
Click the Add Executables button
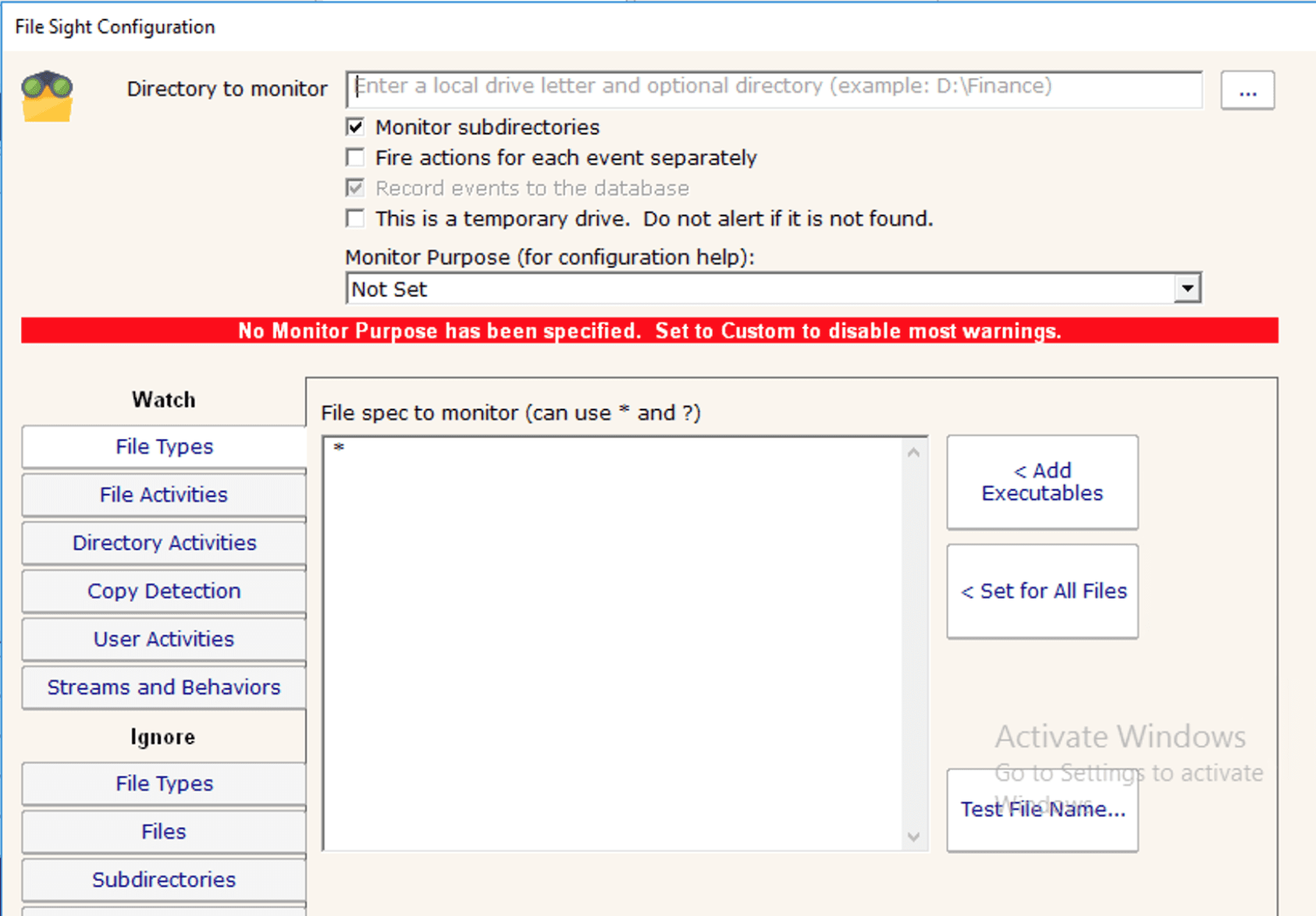tap(1041, 482)
